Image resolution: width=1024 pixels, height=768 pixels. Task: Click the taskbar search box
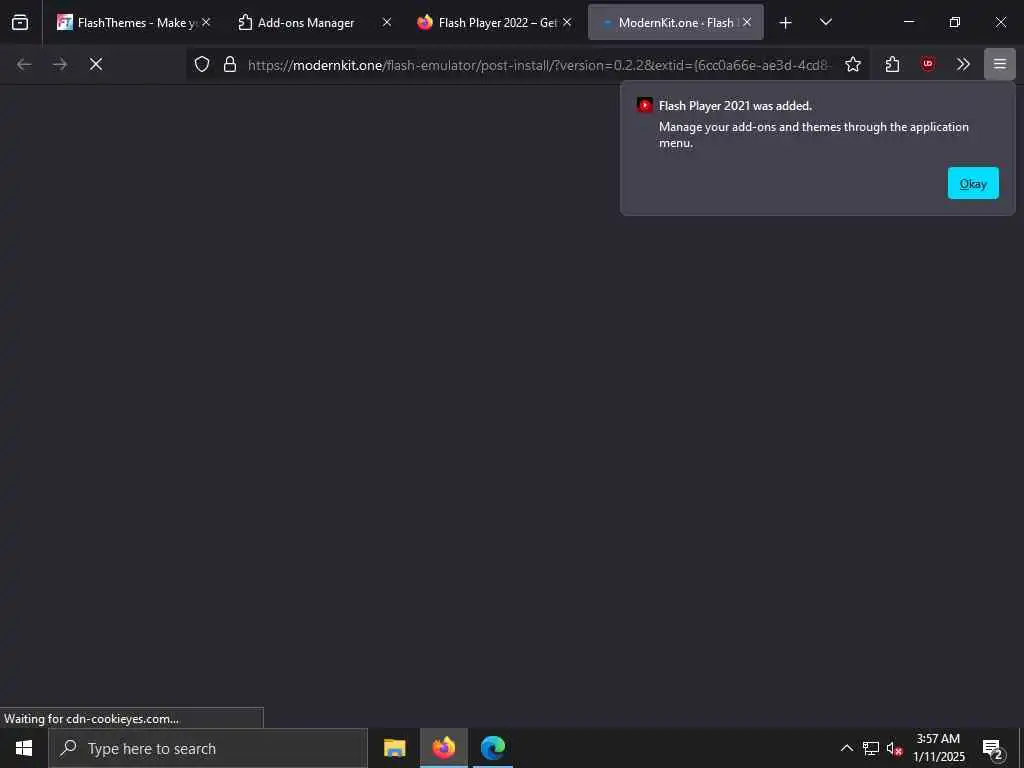(208, 748)
